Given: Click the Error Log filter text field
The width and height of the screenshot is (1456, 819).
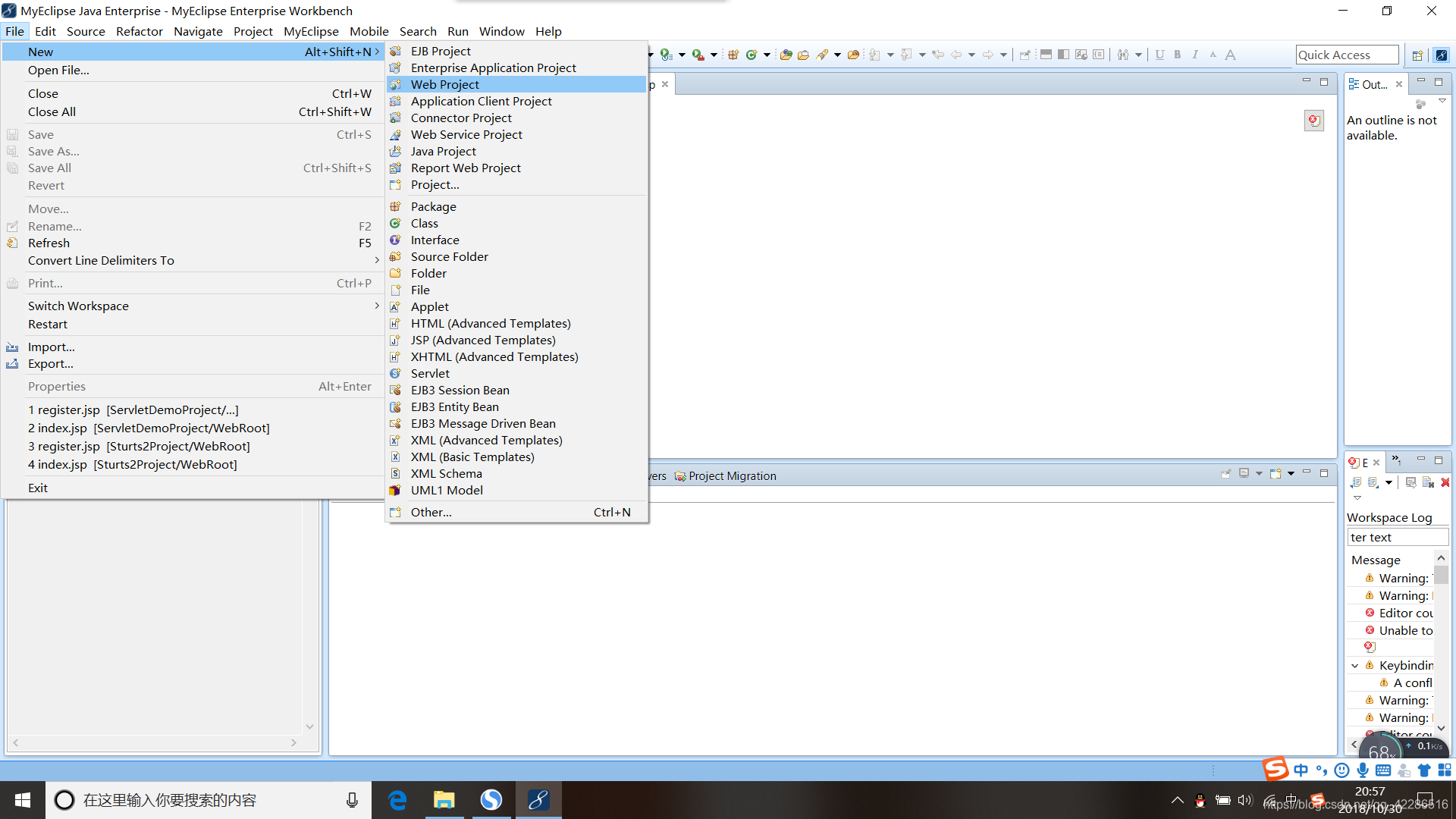Looking at the screenshot, I should pos(1398,537).
